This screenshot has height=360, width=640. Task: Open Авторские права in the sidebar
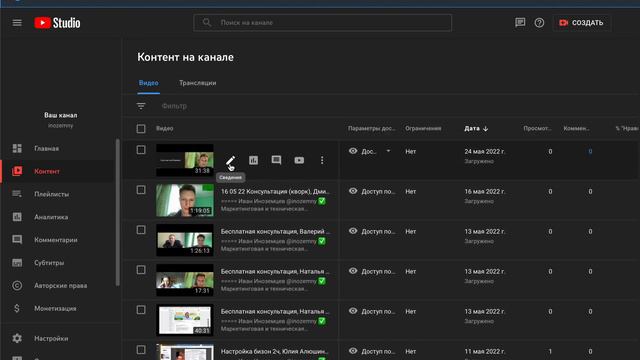point(60,286)
